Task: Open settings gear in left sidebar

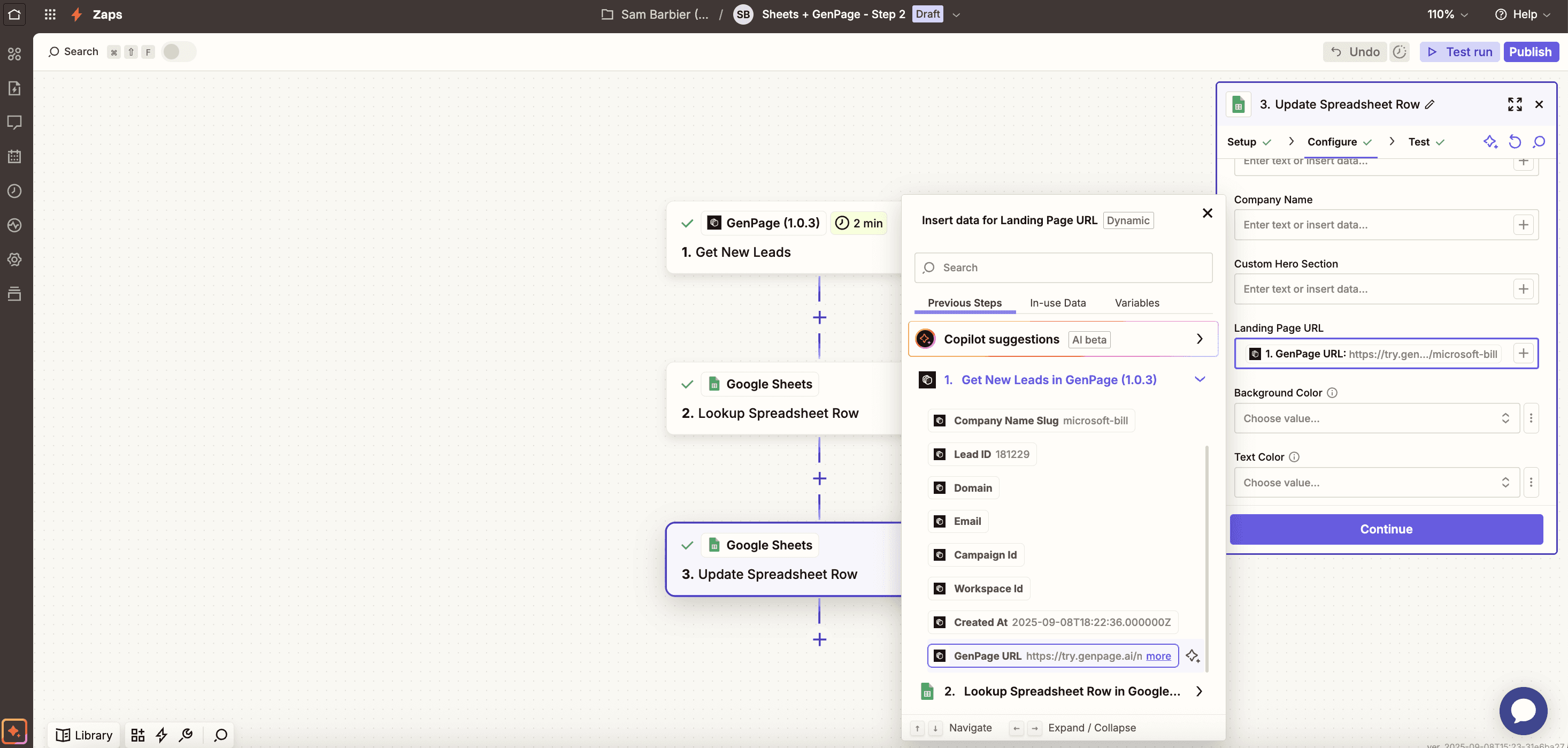Action: (x=14, y=259)
